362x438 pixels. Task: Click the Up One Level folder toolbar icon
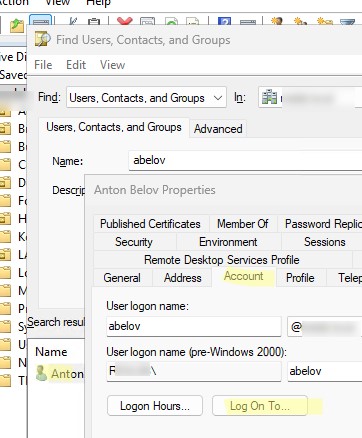pyautogui.click(x=17, y=25)
